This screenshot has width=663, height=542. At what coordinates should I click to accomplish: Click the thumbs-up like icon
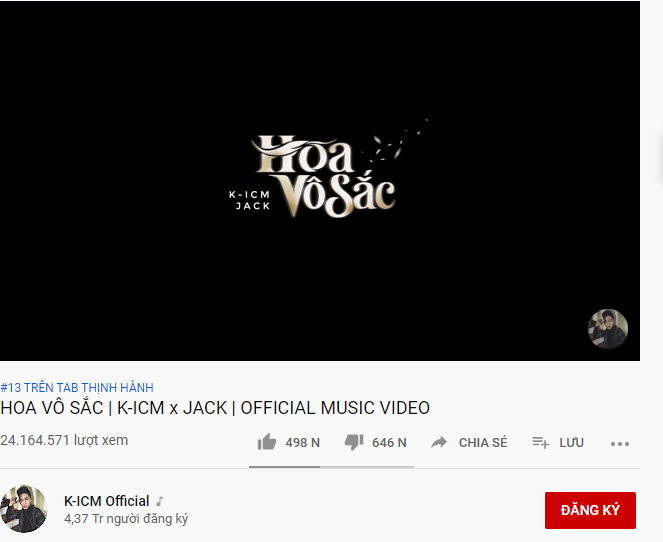coord(267,442)
